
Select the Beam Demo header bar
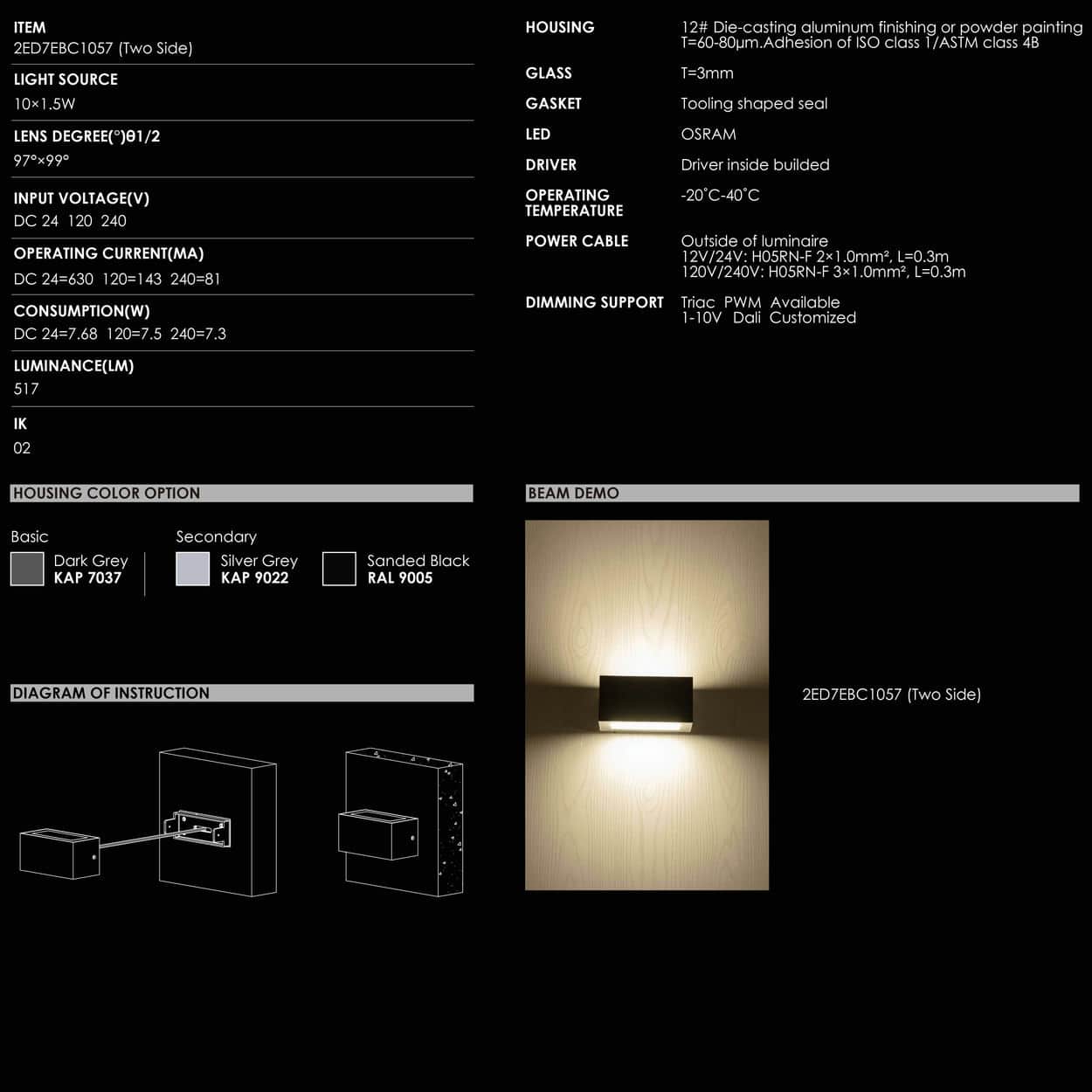pyautogui.click(x=802, y=494)
